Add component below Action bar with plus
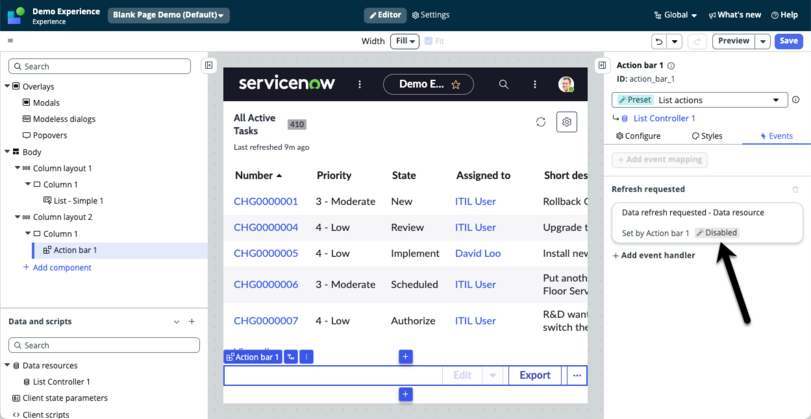 click(406, 395)
